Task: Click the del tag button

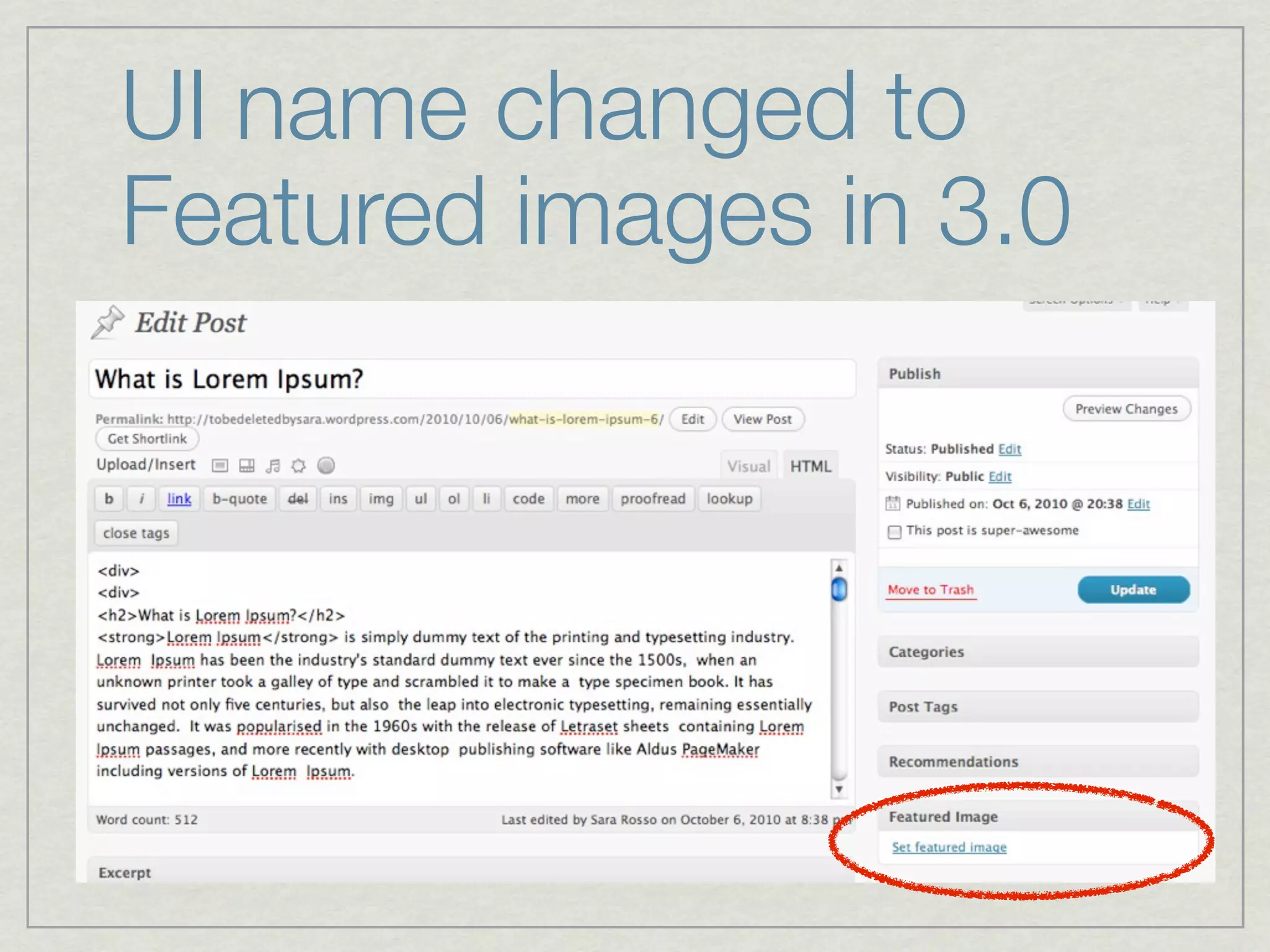Action: tap(298, 499)
